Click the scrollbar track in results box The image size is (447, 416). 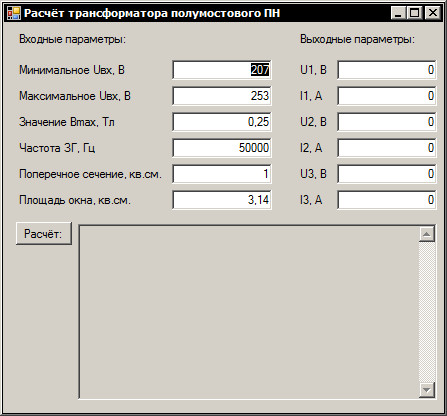(x=427, y=312)
